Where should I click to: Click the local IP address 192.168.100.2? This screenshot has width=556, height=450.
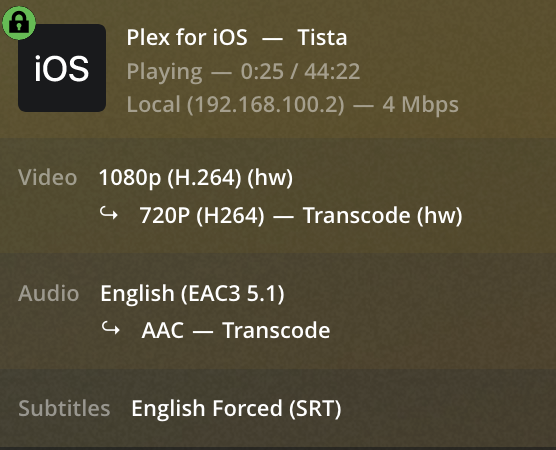point(266,105)
